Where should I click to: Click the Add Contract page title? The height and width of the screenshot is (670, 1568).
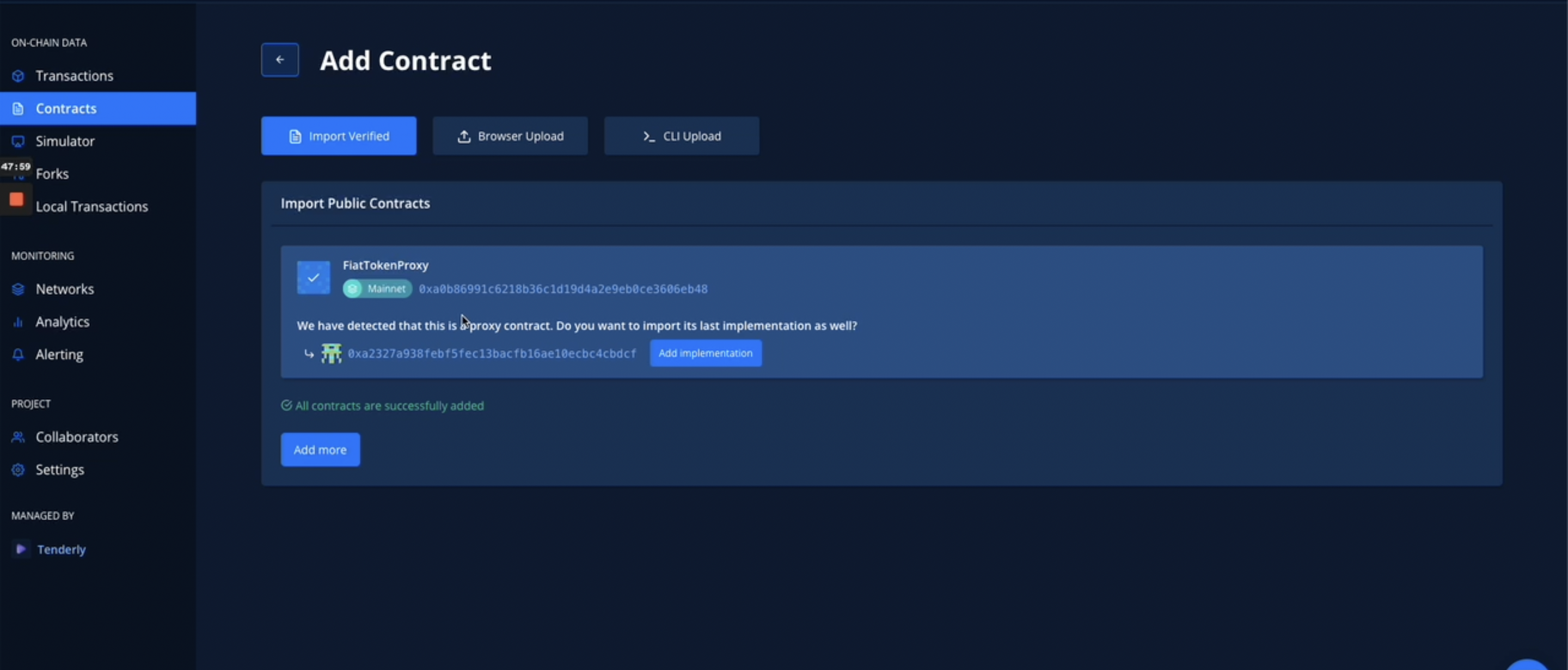(406, 60)
